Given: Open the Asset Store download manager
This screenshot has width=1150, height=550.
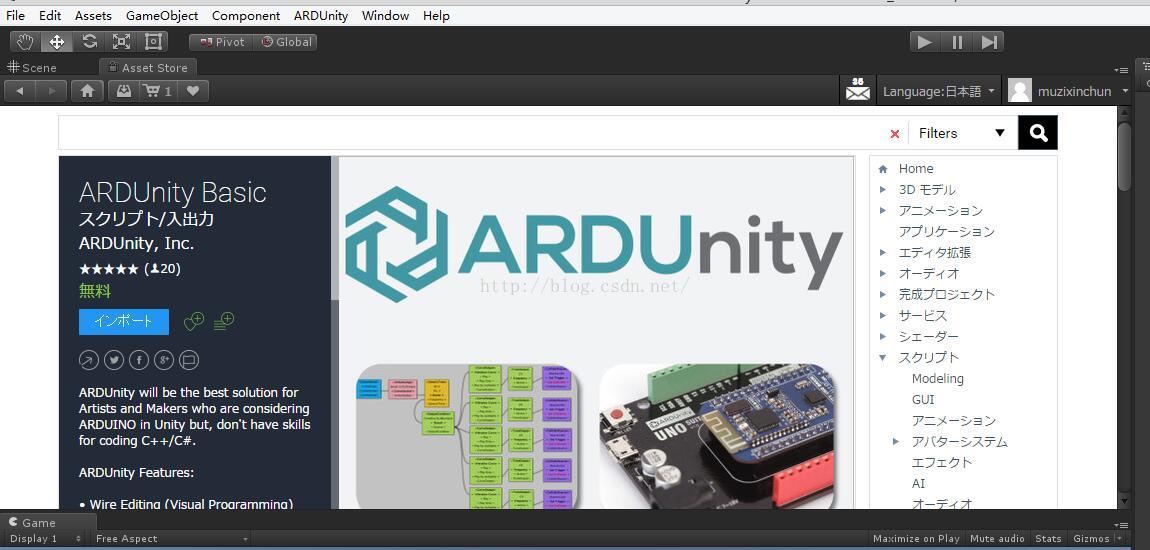Looking at the screenshot, I should (x=124, y=91).
